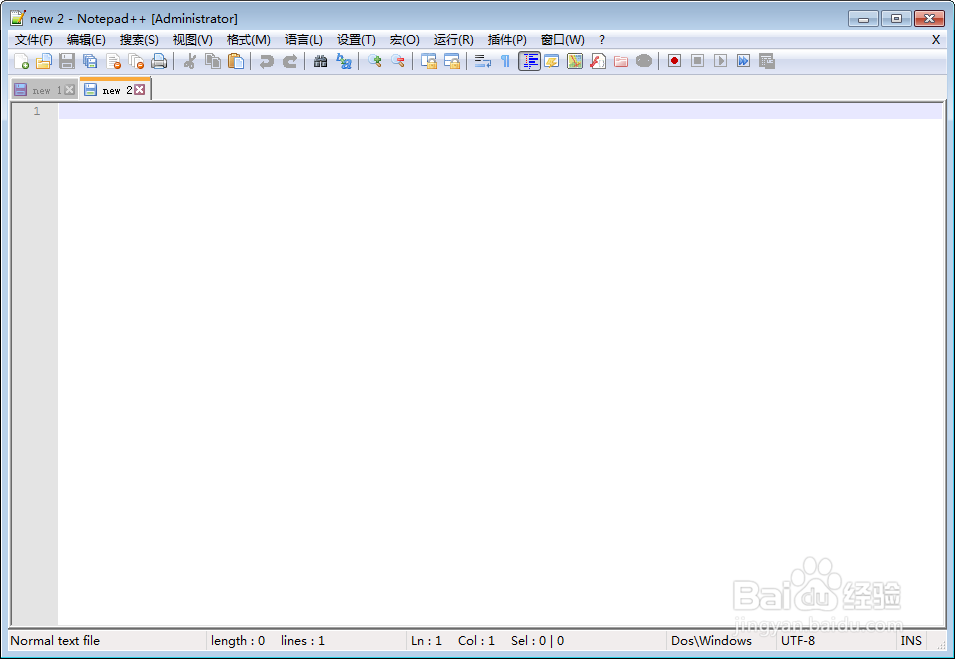Click the Paste clipboard icon
955x659 pixels.
236,61
